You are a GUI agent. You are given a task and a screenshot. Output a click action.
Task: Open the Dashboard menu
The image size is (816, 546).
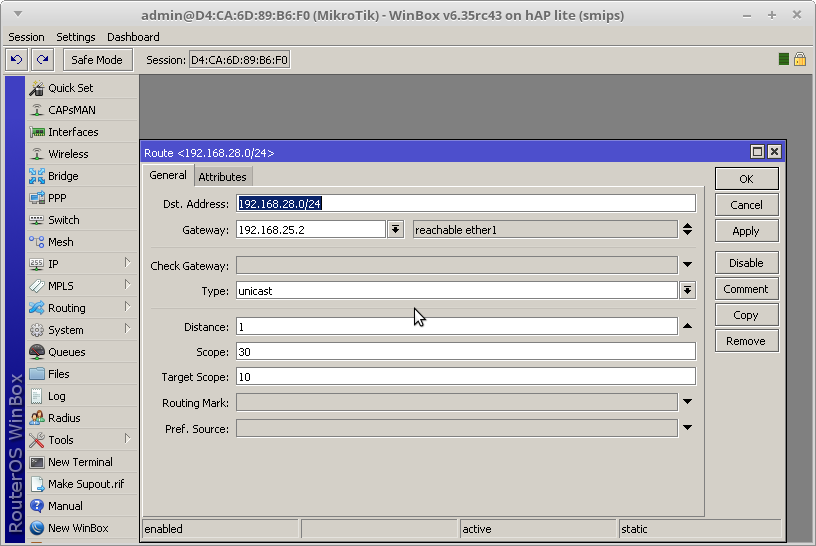[x=133, y=37]
